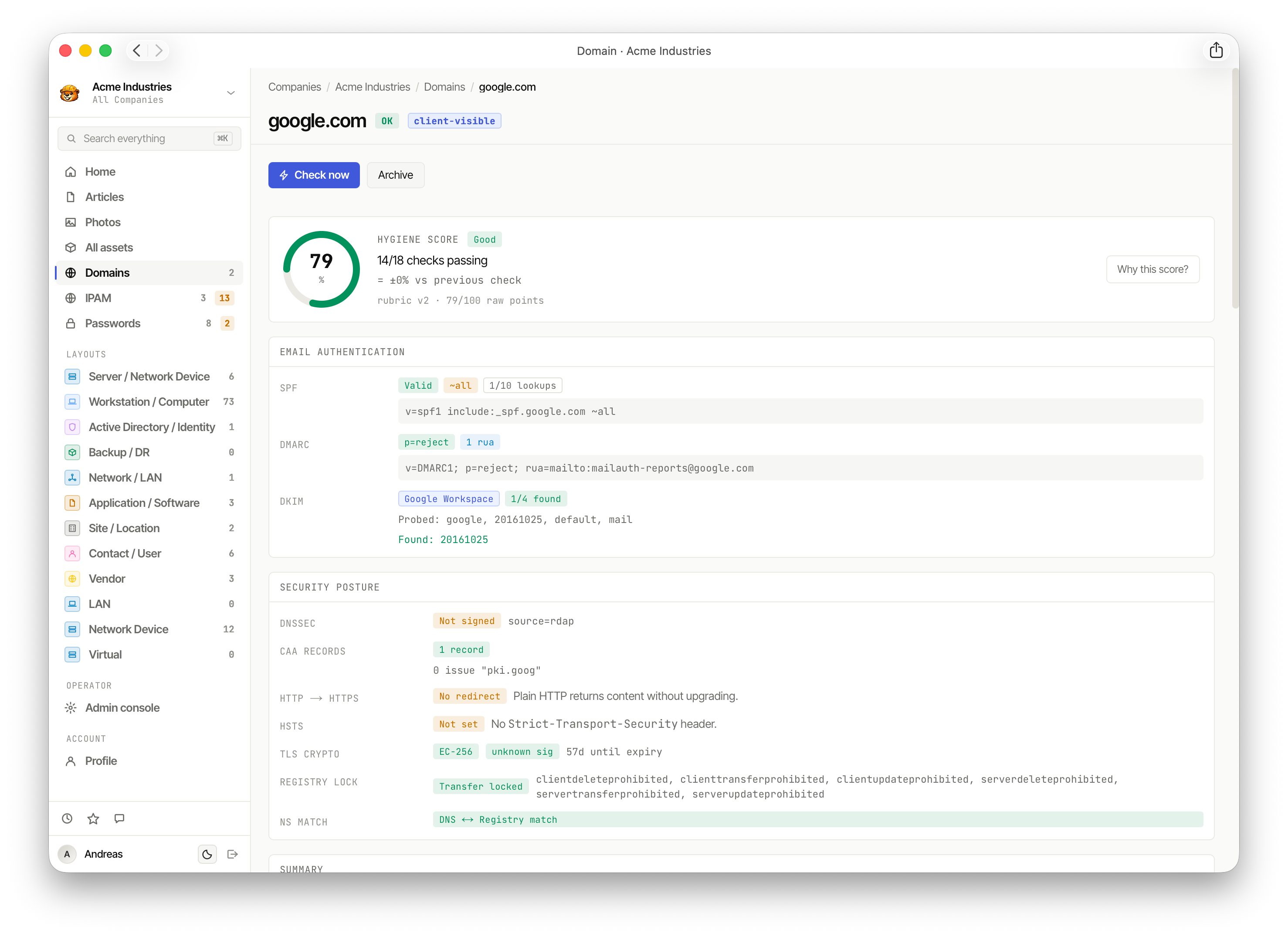
Task: Click the Acme Industries breadcrumb link
Action: tap(373, 87)
